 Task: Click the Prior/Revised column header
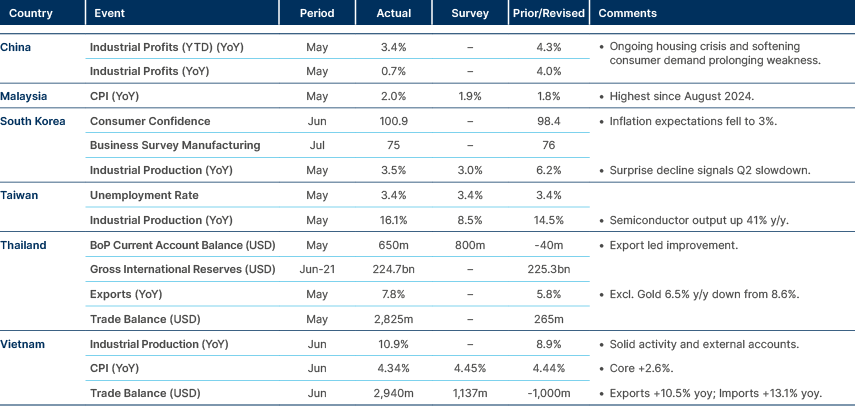pos(546,14)
